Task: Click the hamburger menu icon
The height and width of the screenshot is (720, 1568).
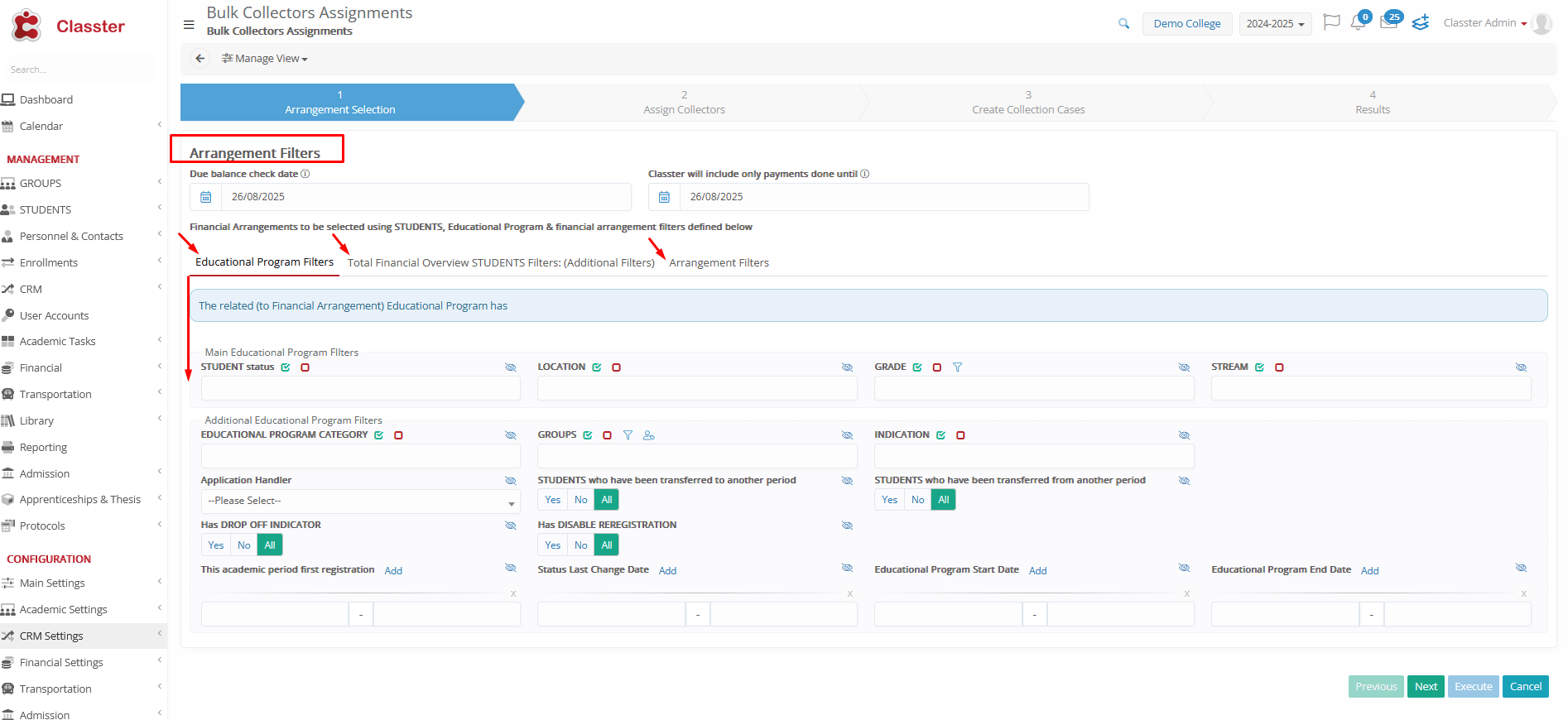Action: (x=189, y=25)
